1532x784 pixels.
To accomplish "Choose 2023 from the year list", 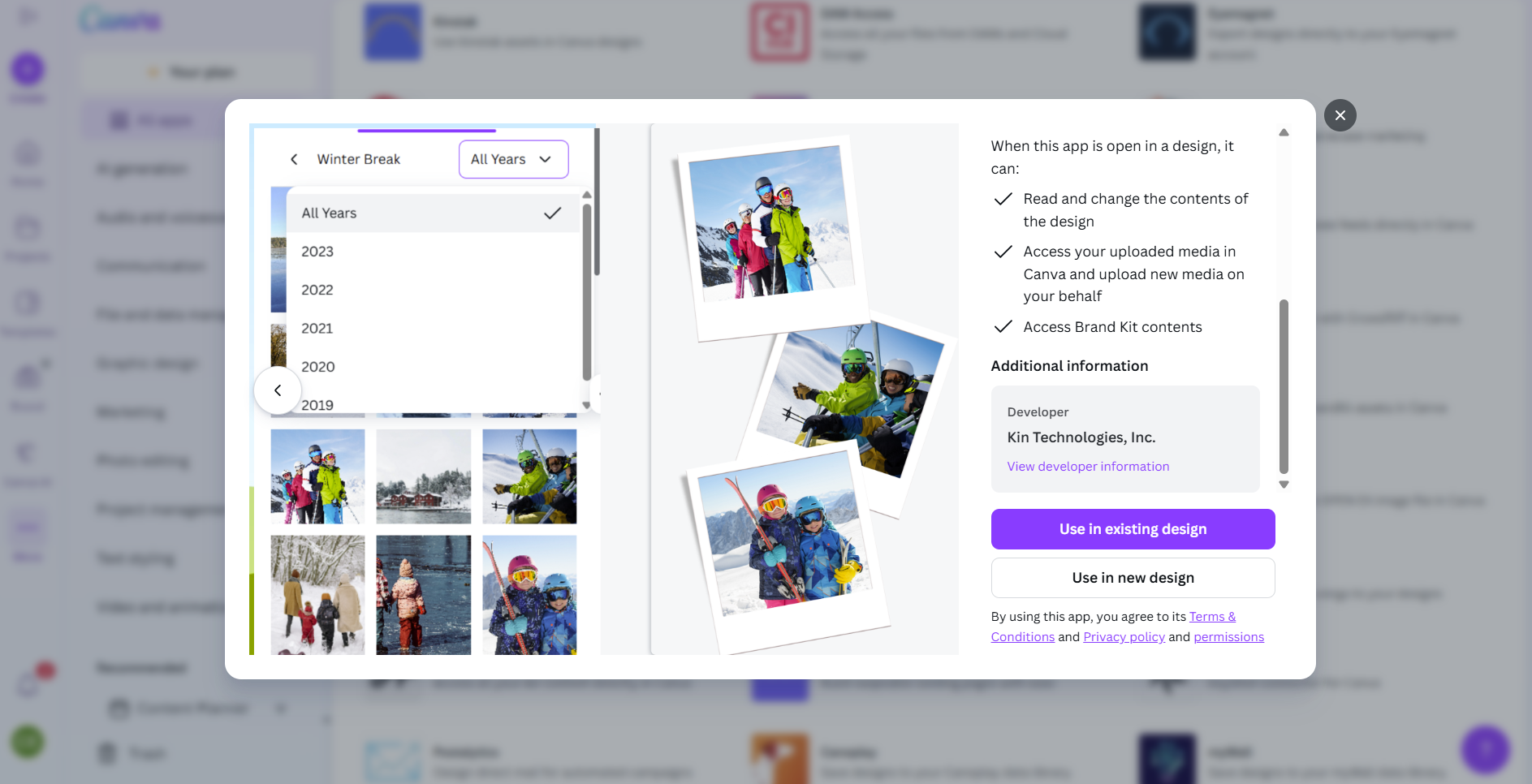I will click(317, 252).
